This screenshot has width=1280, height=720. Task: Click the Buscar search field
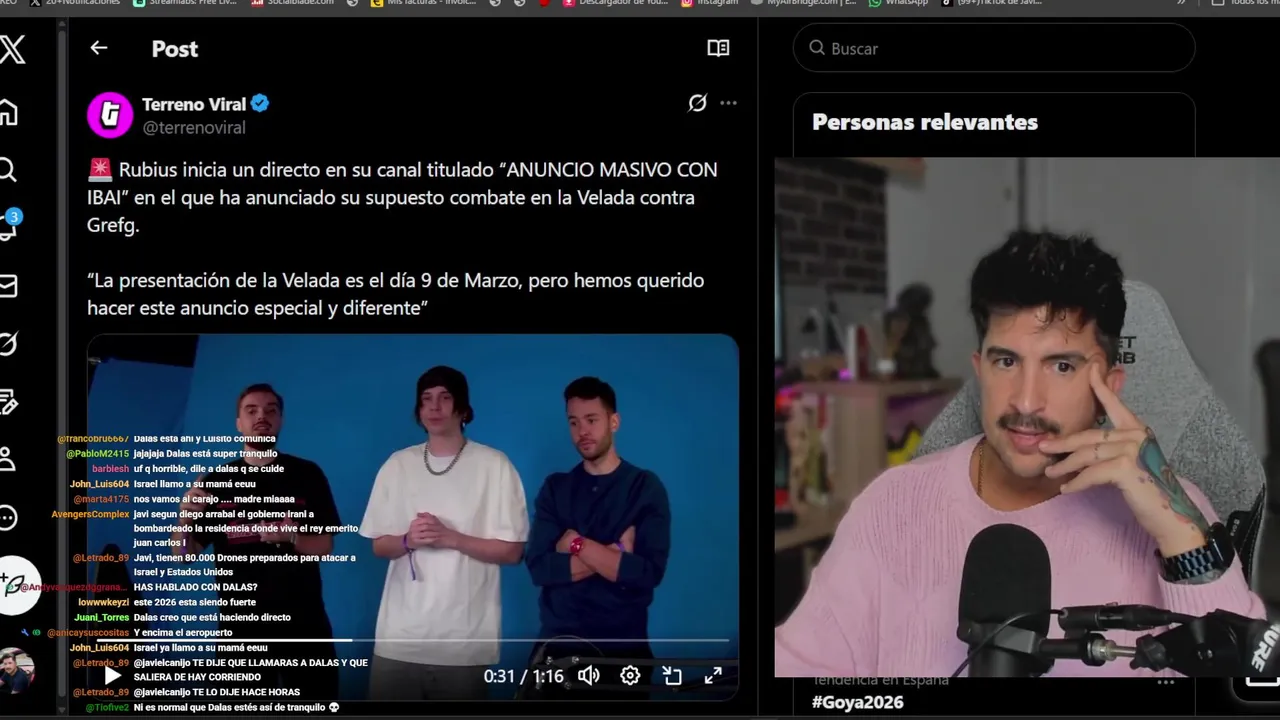pos(994,48)
